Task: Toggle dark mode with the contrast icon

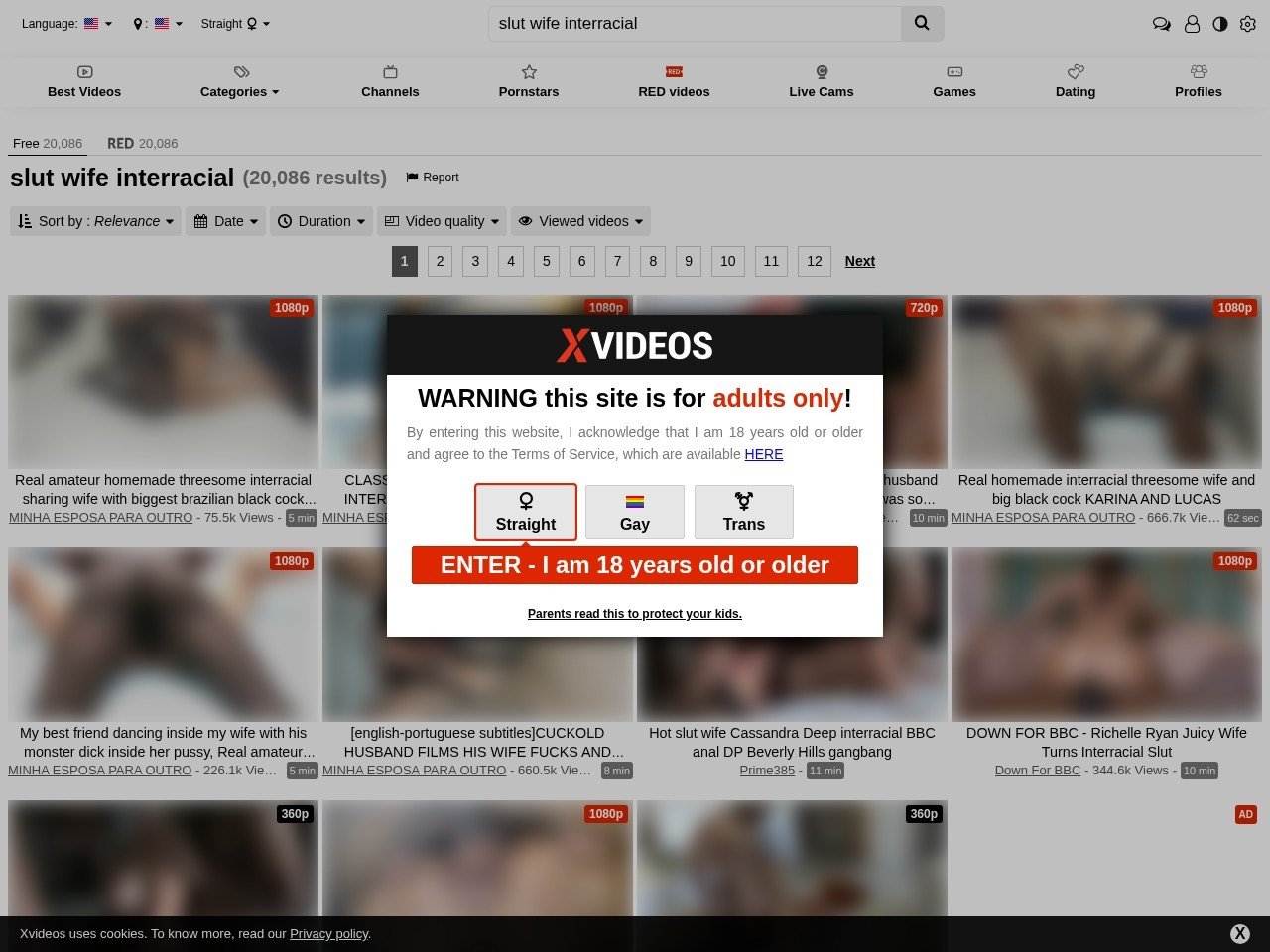Action: (1219, 24)
